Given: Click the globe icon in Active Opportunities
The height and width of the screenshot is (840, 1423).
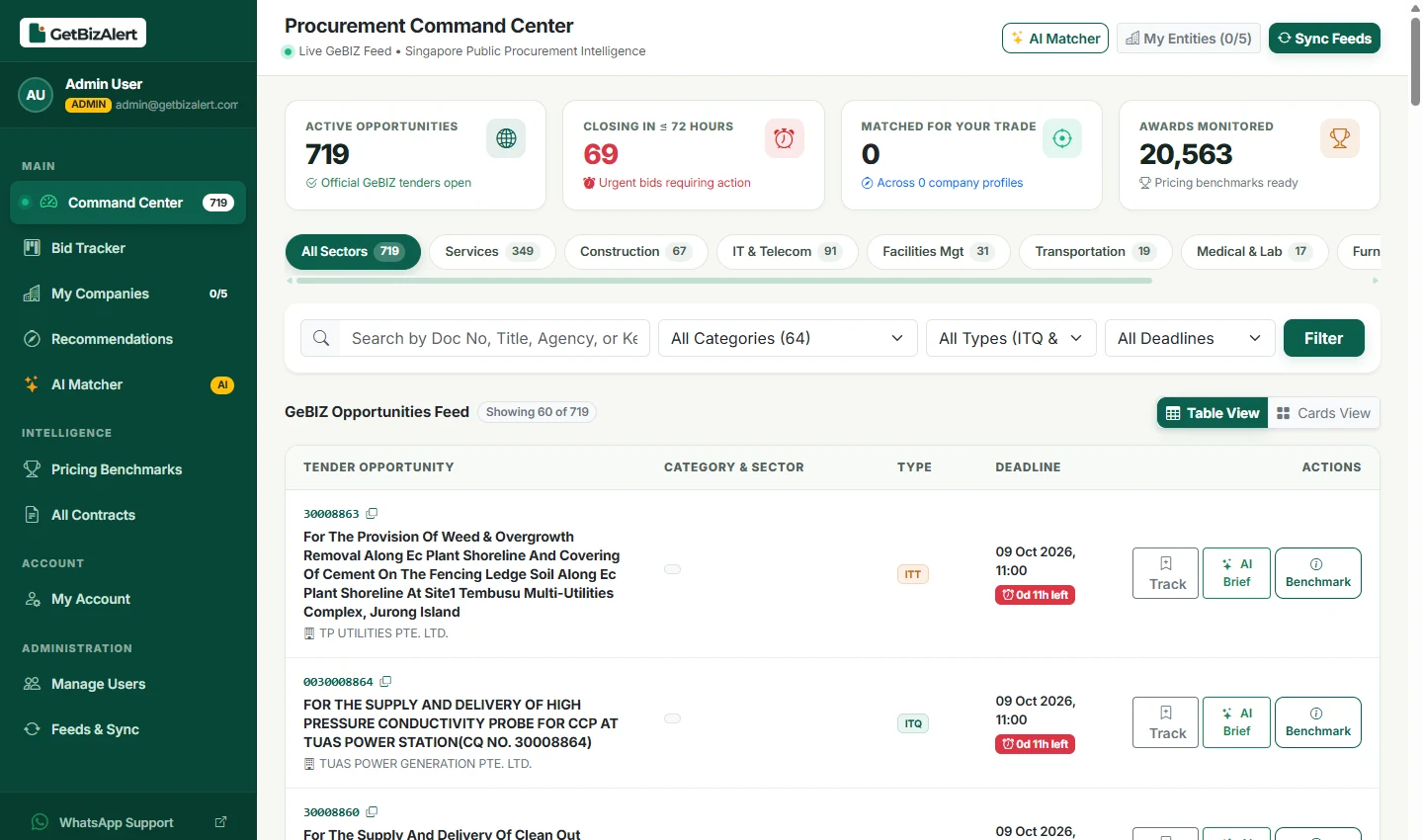Looking at the screenshot, I should (506, 138).
